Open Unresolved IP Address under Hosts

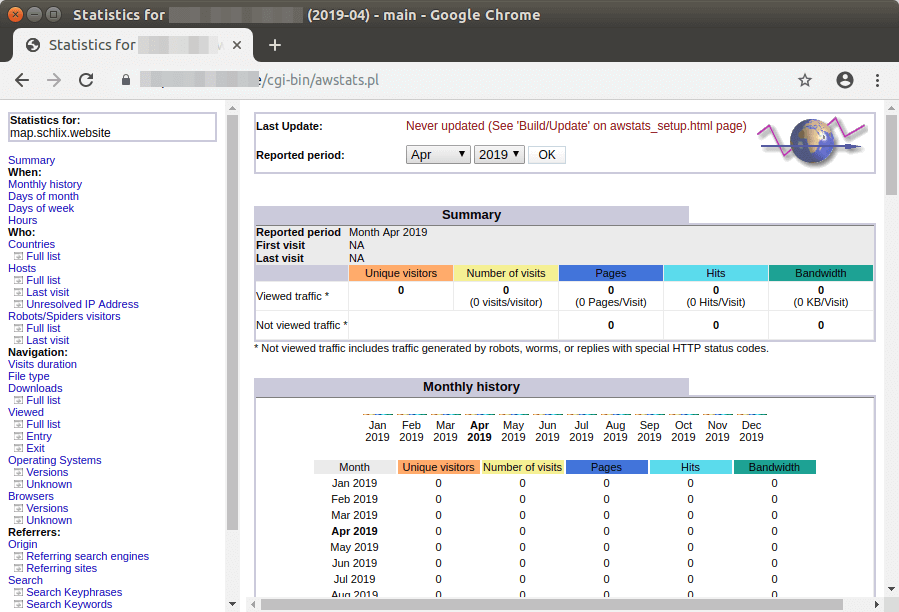pos(82,304)
